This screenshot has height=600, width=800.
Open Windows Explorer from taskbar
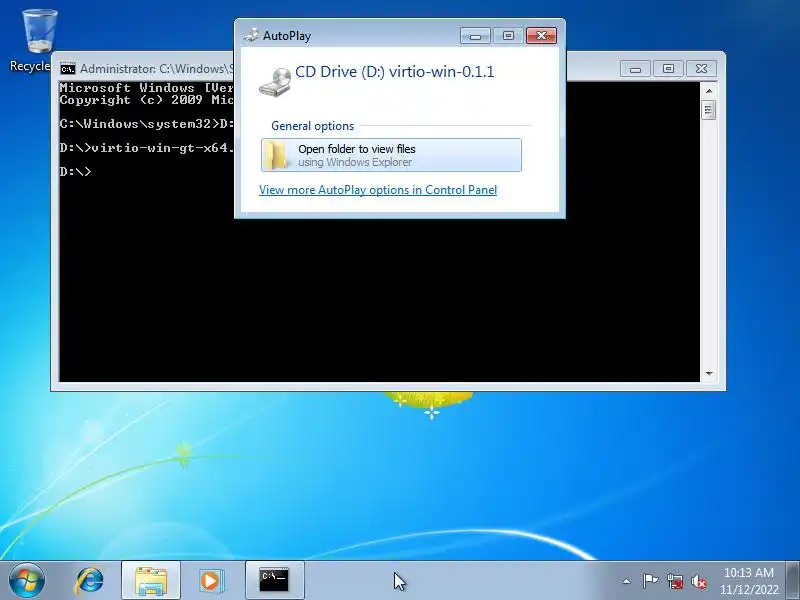151,581
